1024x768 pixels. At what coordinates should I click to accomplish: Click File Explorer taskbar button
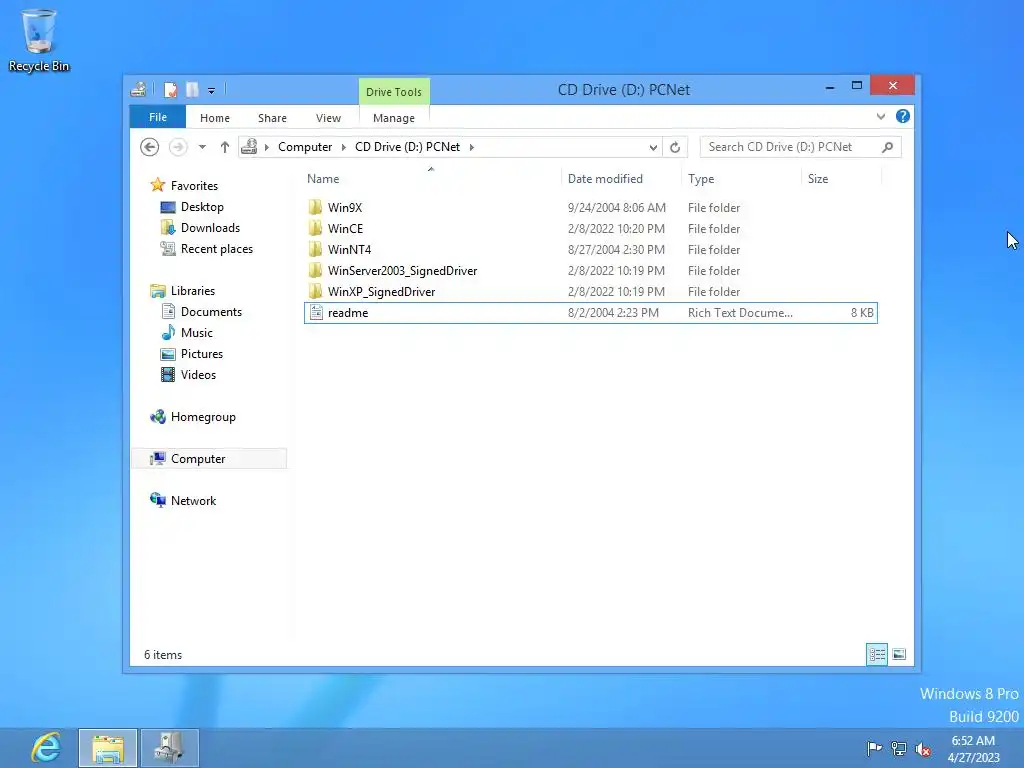pos(108,748)
